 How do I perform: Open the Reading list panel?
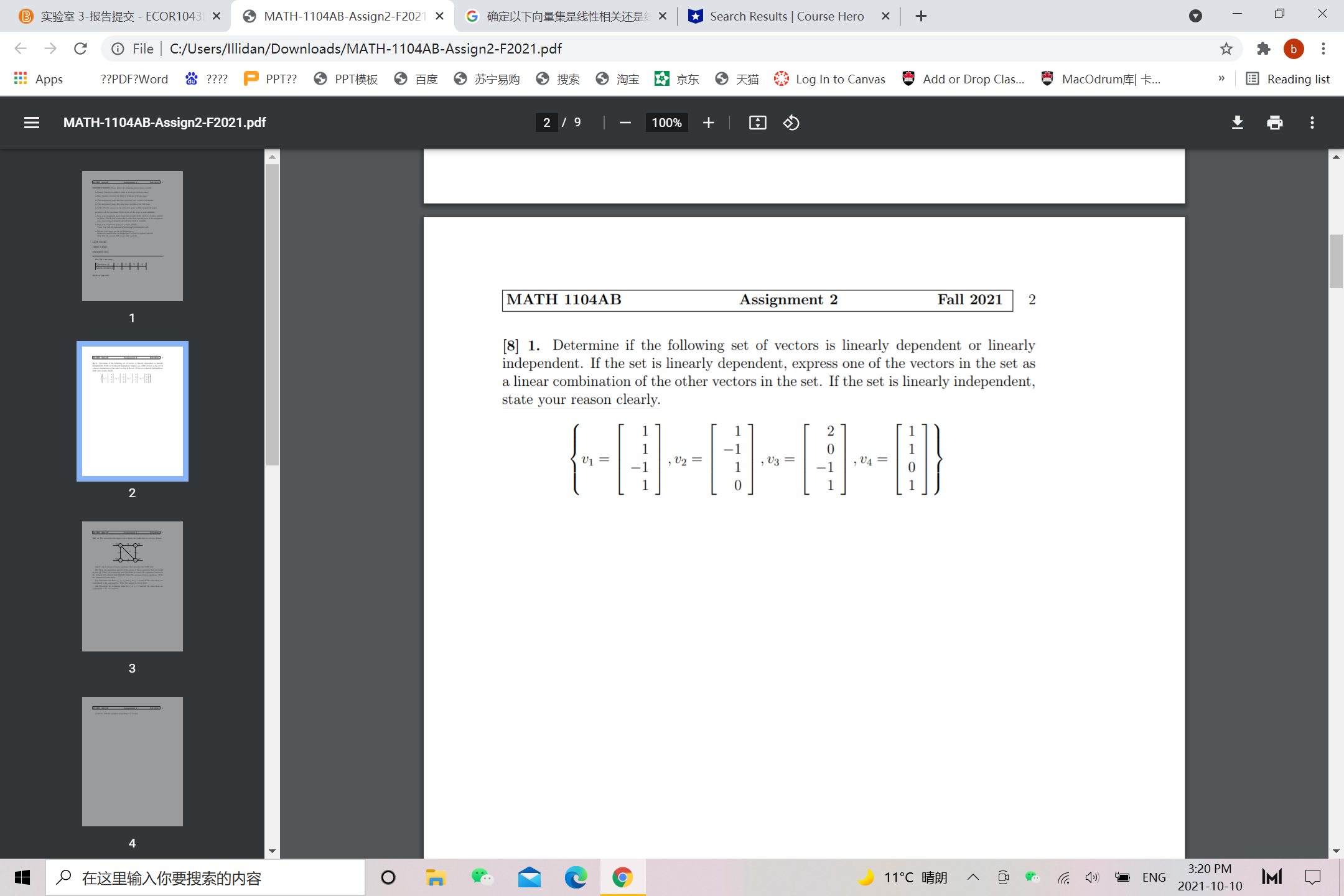[x=1288, y=79]
